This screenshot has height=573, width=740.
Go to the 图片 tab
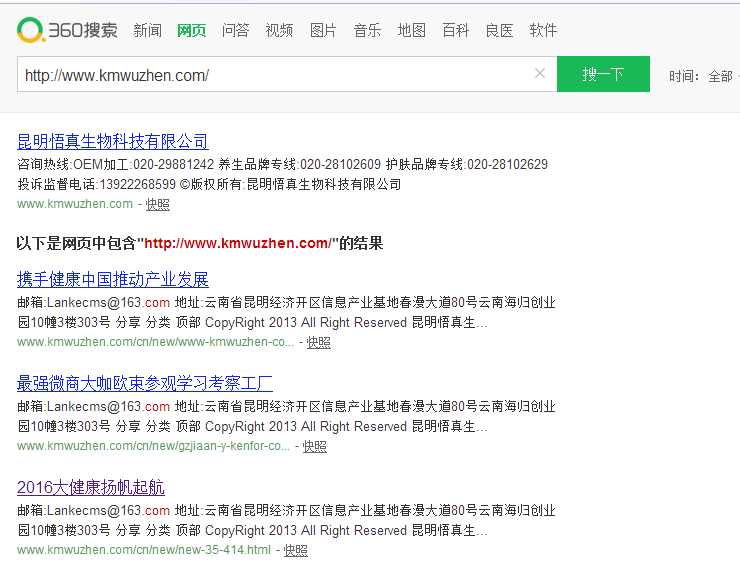pyautogui.click(x=323, y=31)
